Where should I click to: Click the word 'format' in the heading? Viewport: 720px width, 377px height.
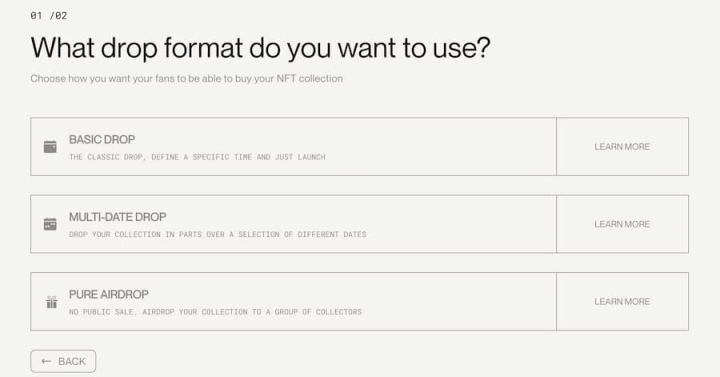pyautogui.click(x=203, y=48)
